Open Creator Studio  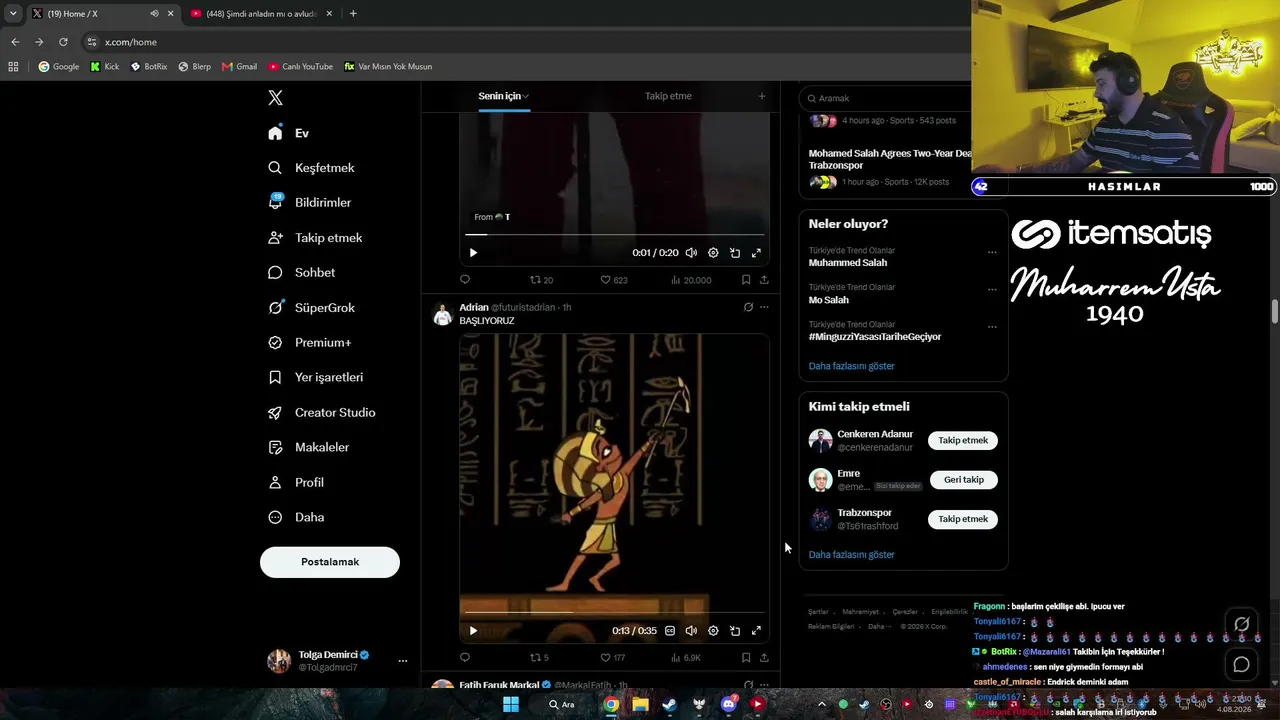(321, 412)
